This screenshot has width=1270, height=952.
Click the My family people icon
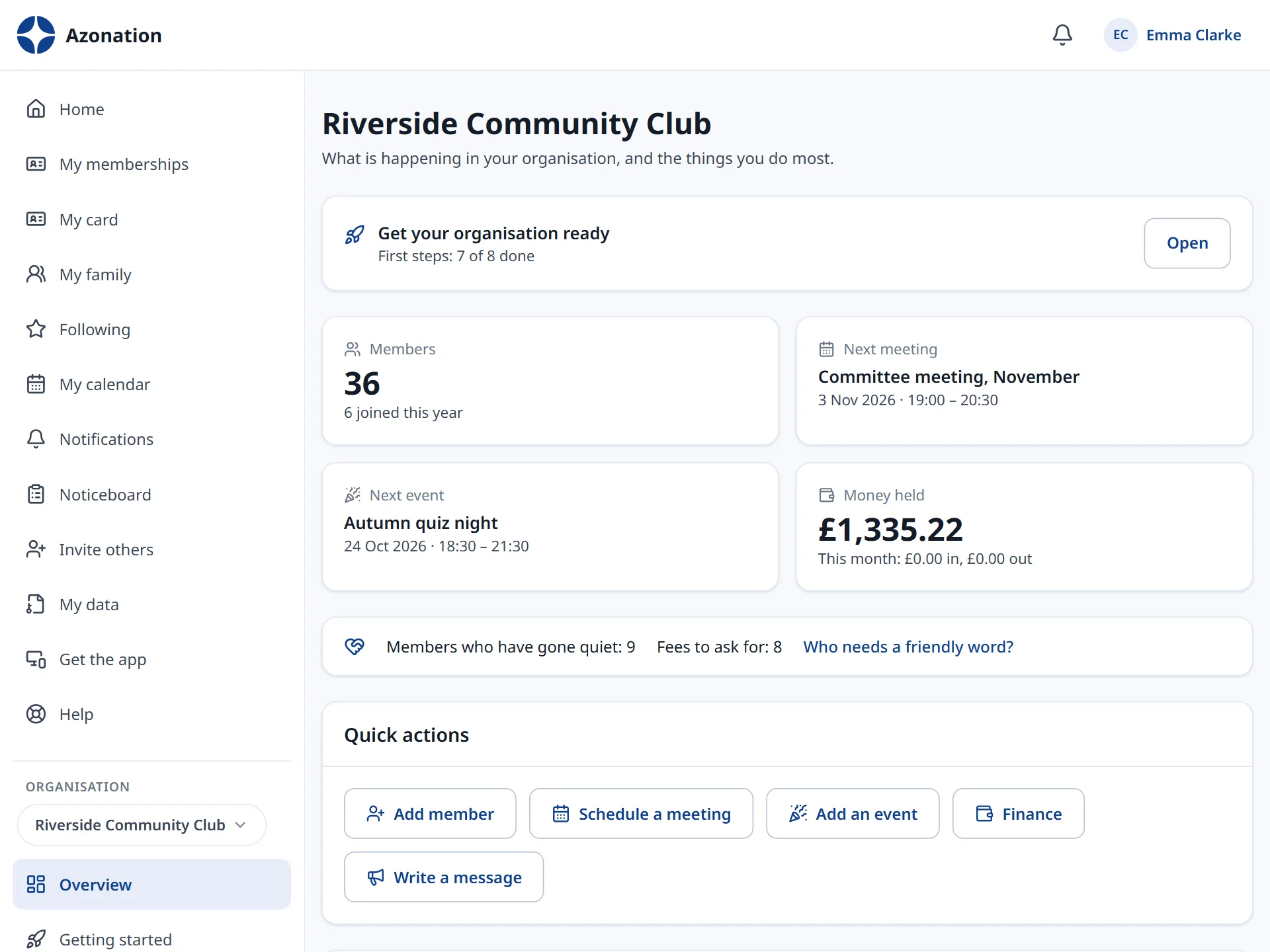(x=36, y=274)
